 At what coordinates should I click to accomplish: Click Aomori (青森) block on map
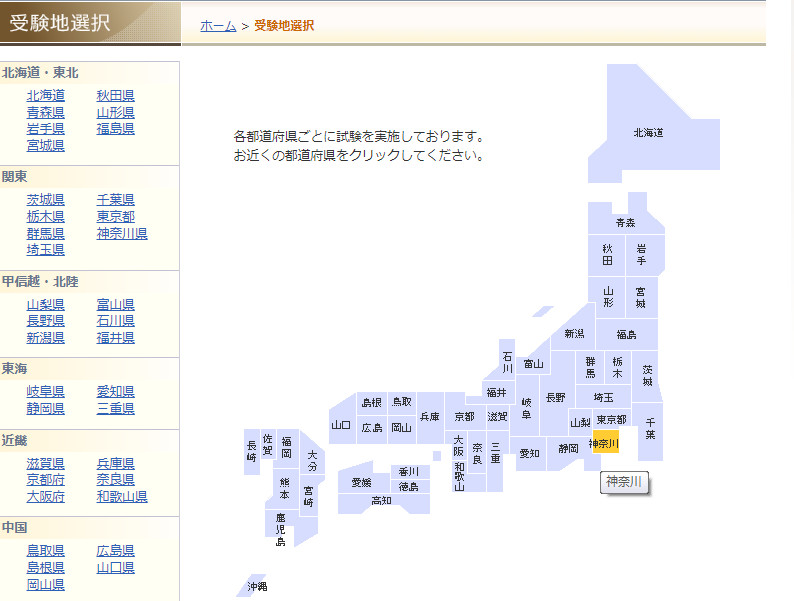click(625, 222)
